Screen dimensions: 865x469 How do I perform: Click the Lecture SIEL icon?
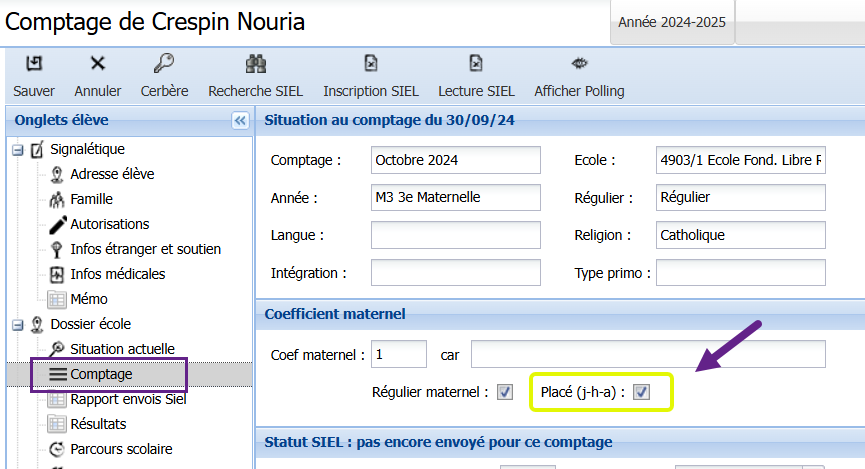476,64
